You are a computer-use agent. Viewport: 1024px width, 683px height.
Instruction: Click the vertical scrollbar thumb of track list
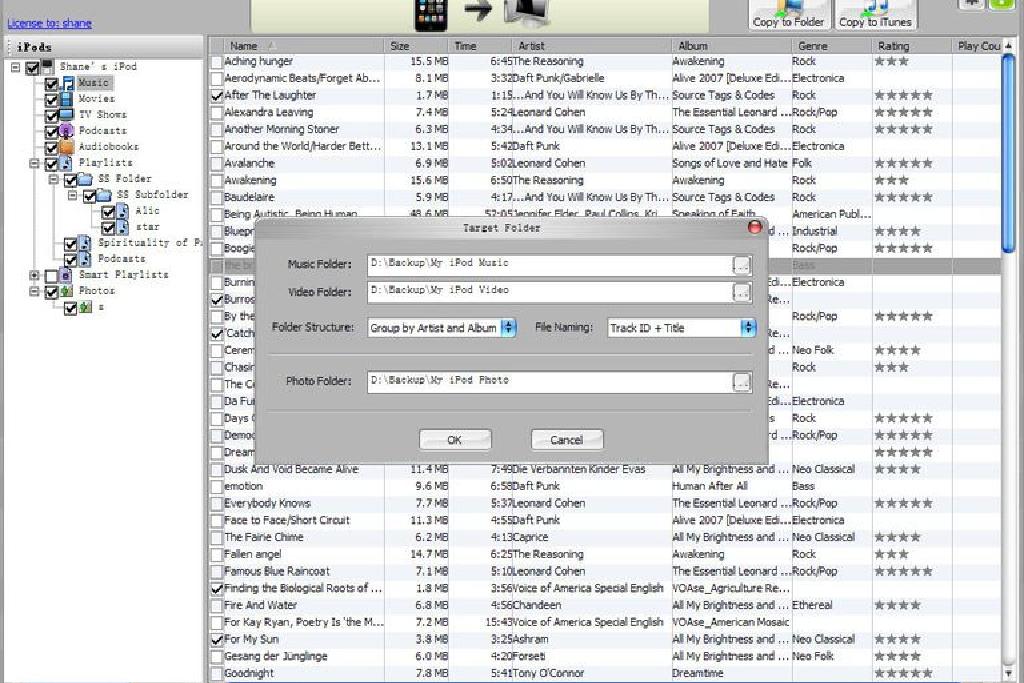(1009, 154)
